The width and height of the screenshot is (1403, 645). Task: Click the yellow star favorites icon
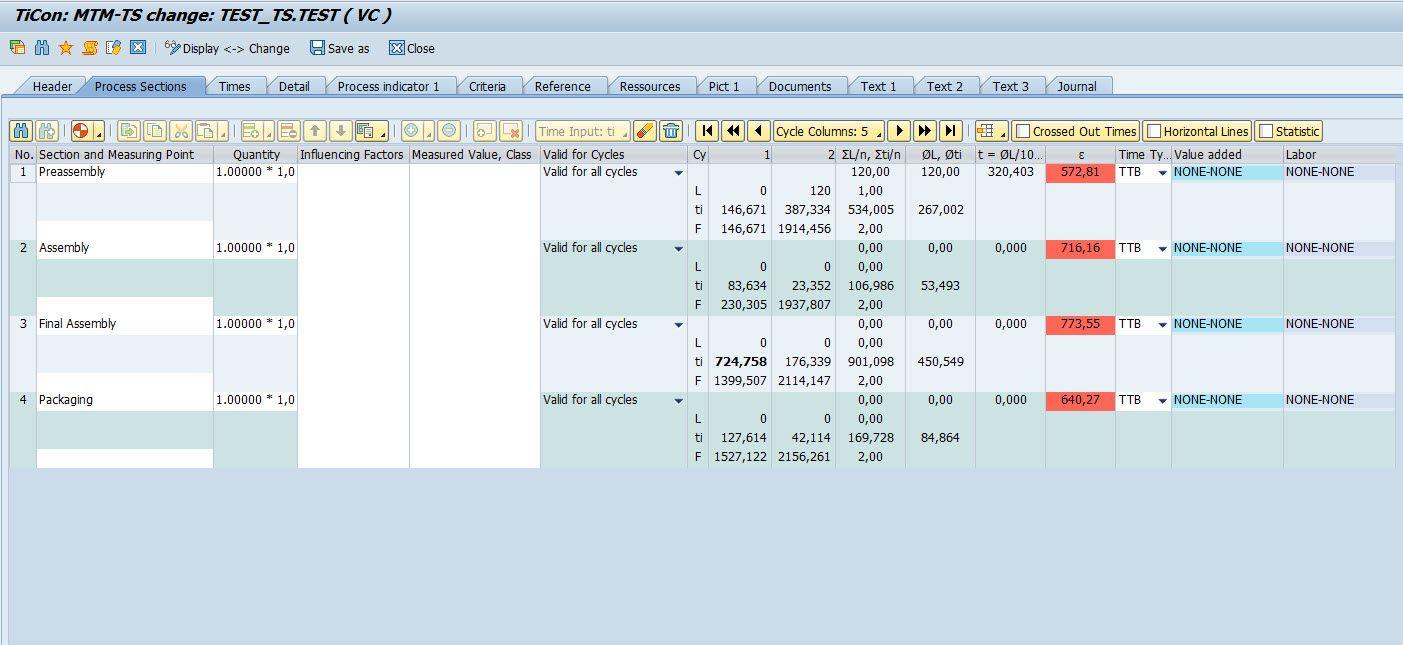[66, 48]
